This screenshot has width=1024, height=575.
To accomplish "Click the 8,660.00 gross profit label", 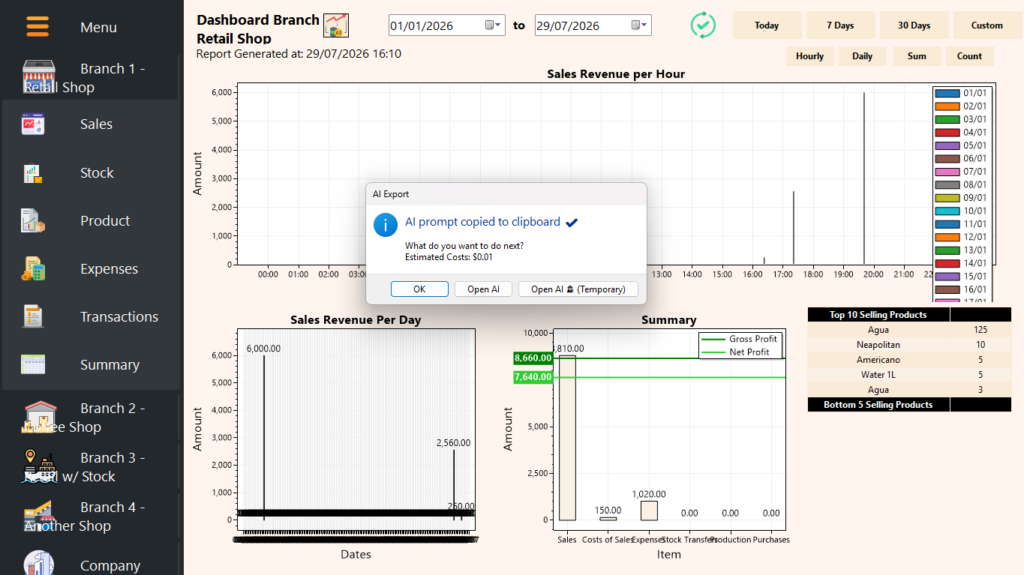I will [533, 358].
